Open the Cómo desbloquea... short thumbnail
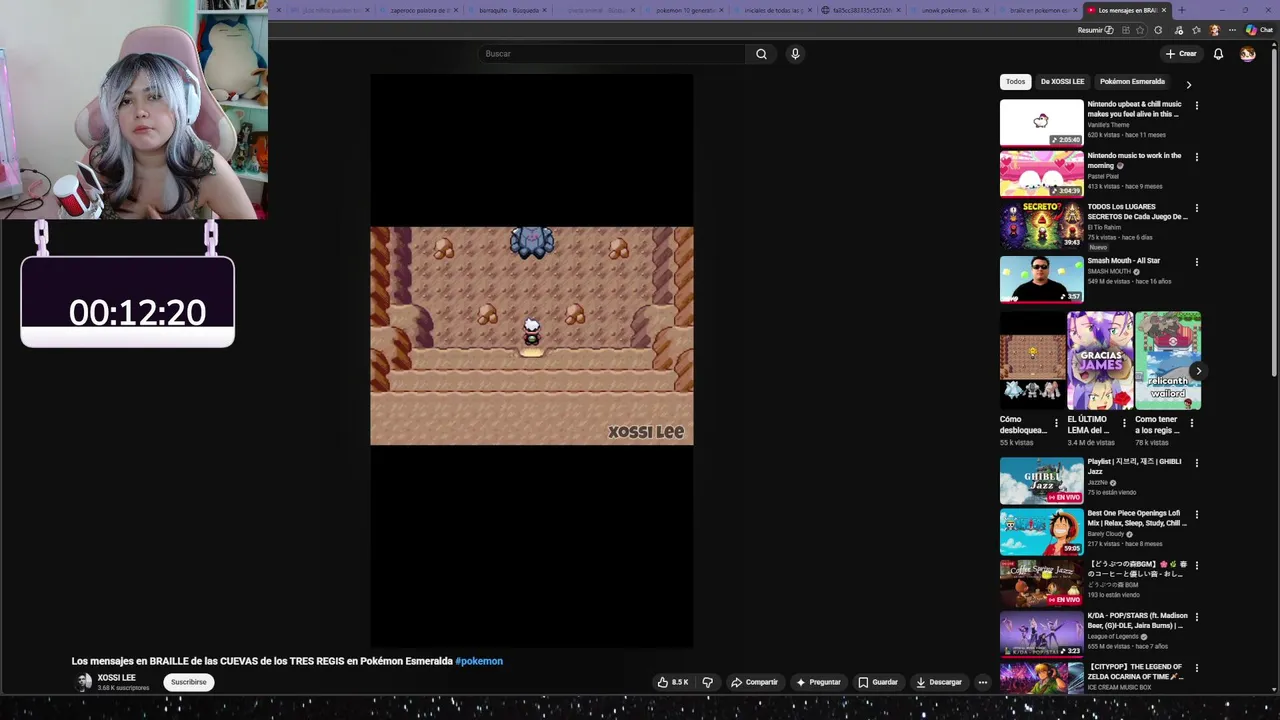Viewport: 1280px width, 720px height. (x=1032, y=360)
